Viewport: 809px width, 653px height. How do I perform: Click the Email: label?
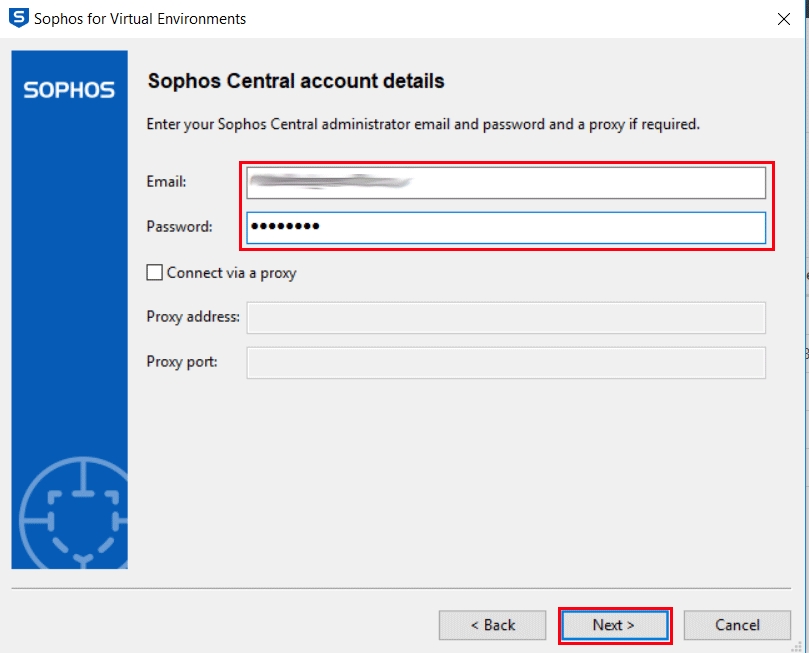coord(166,182)
